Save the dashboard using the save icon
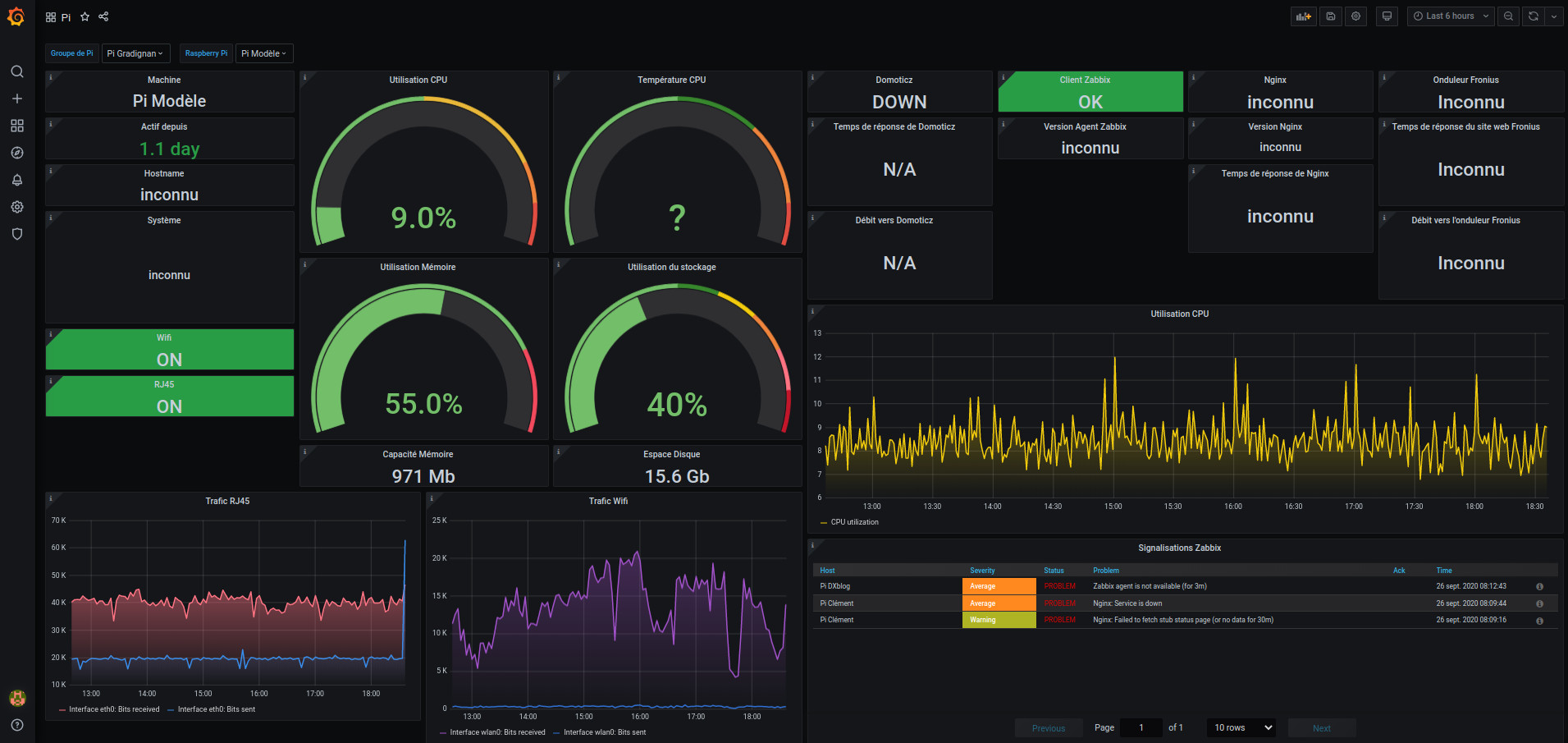This screenshot has height=743, width=1568. point(1330,16)
